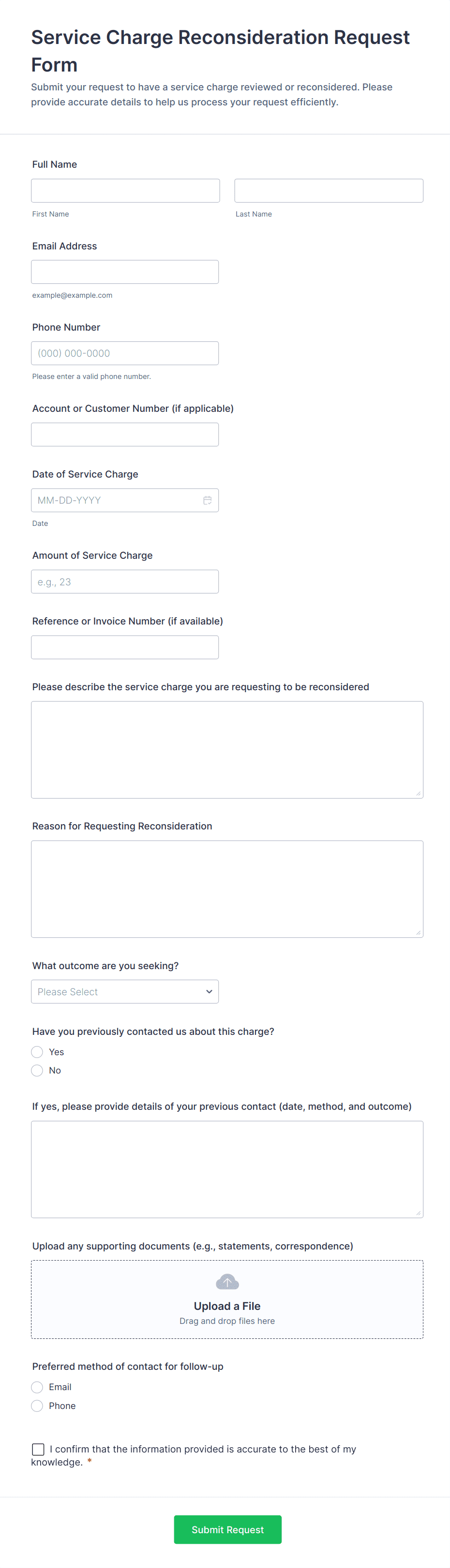Check the information accuracy confirmation box
Image resolution: width=450 pixels, height=1568 pixels.
38,1449
